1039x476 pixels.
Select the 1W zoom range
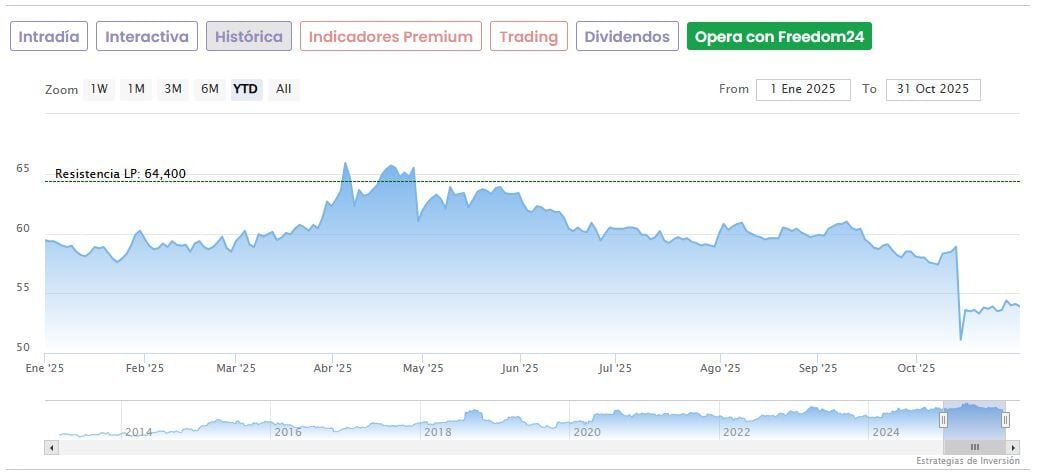tap(99, 89)
